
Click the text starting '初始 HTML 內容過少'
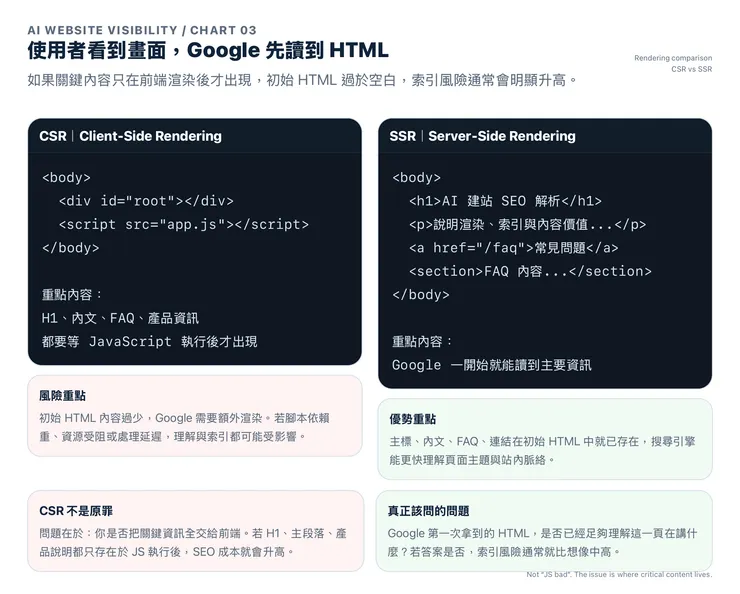185,427
